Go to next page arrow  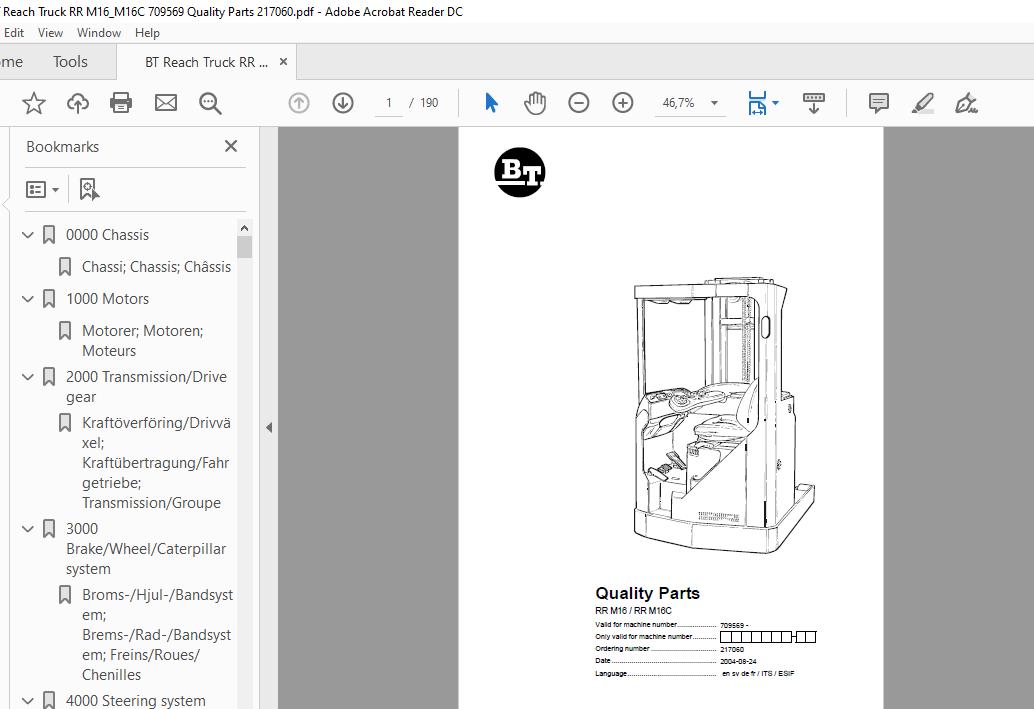pos(343,103)
